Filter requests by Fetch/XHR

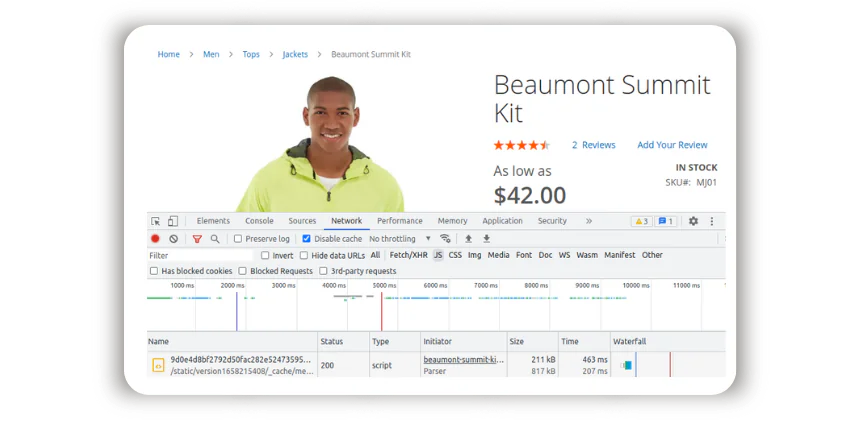(x=409, y=255)
